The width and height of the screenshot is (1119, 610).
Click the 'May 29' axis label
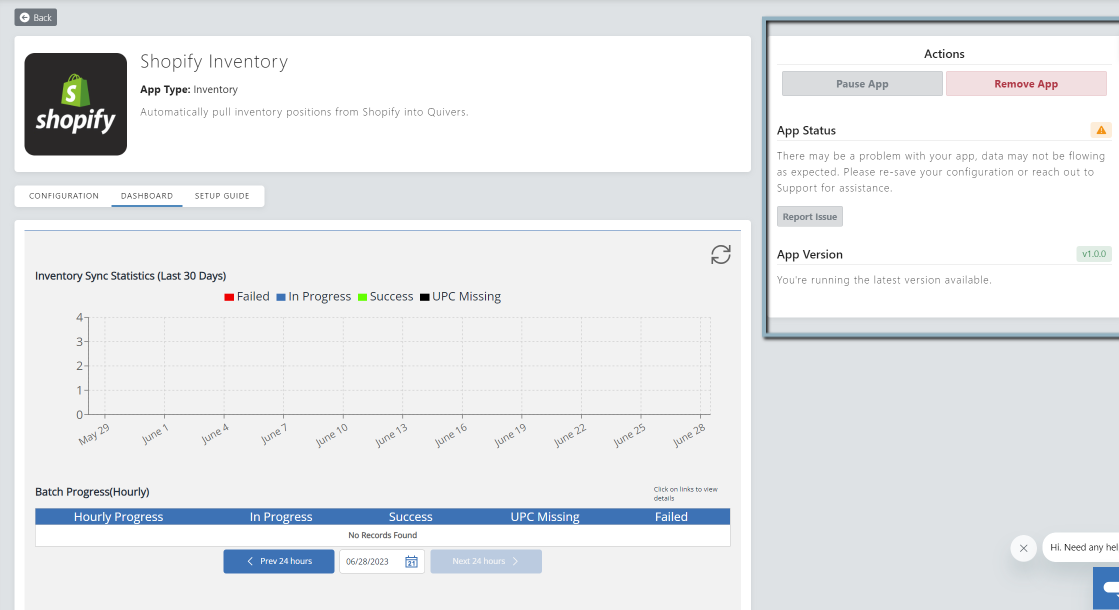coord(94,434)
